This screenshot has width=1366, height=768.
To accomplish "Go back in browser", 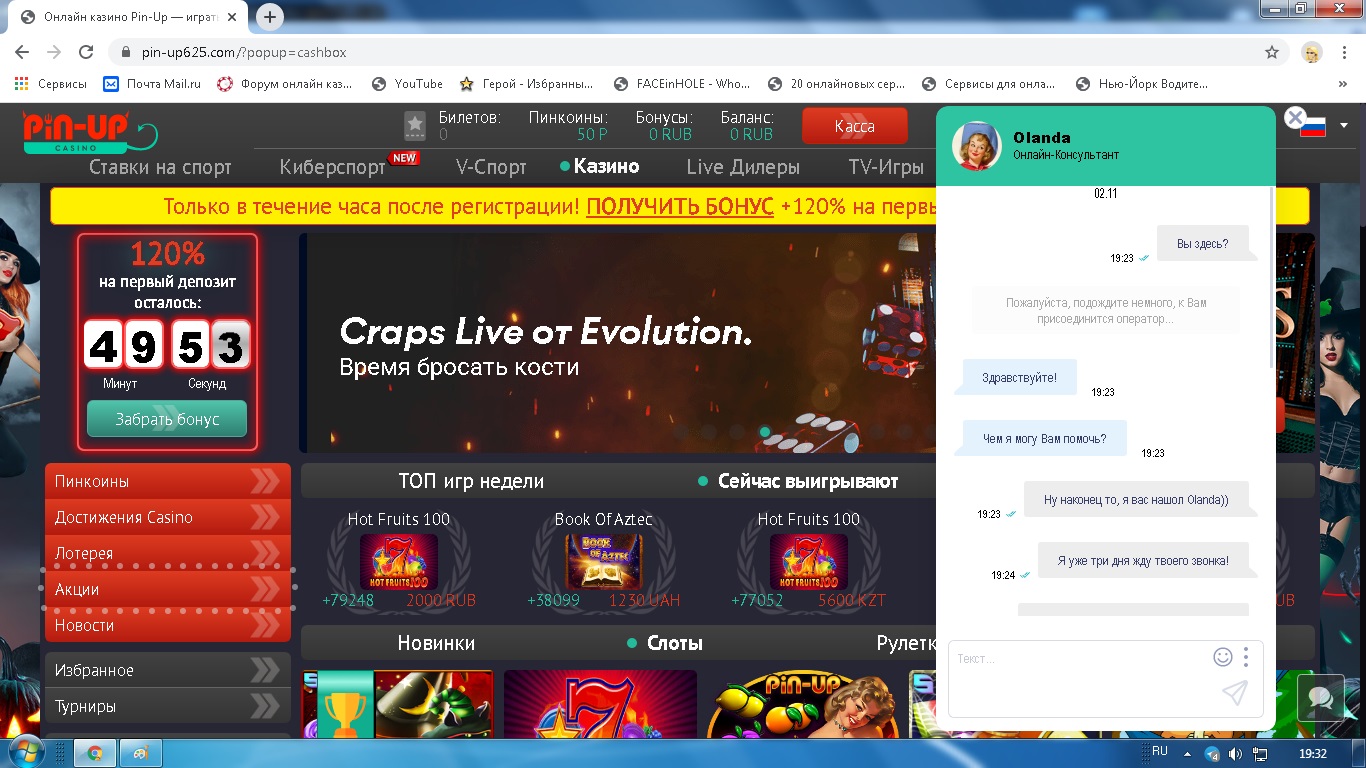I will pos(22,52).
